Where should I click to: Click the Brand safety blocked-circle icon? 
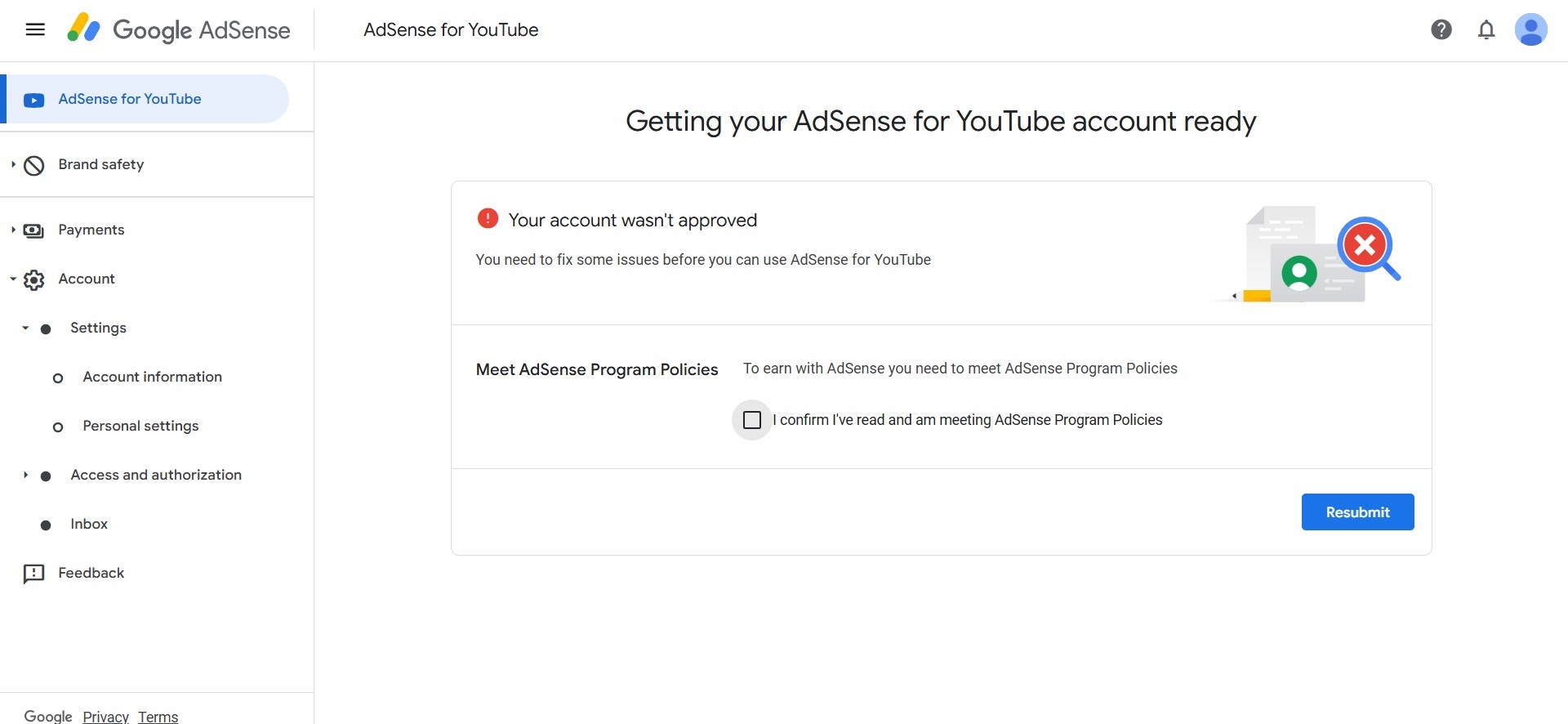33,166
